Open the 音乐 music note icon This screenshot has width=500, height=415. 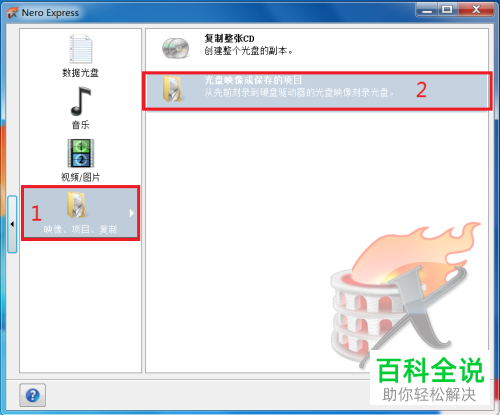click(x=81, y=101)
